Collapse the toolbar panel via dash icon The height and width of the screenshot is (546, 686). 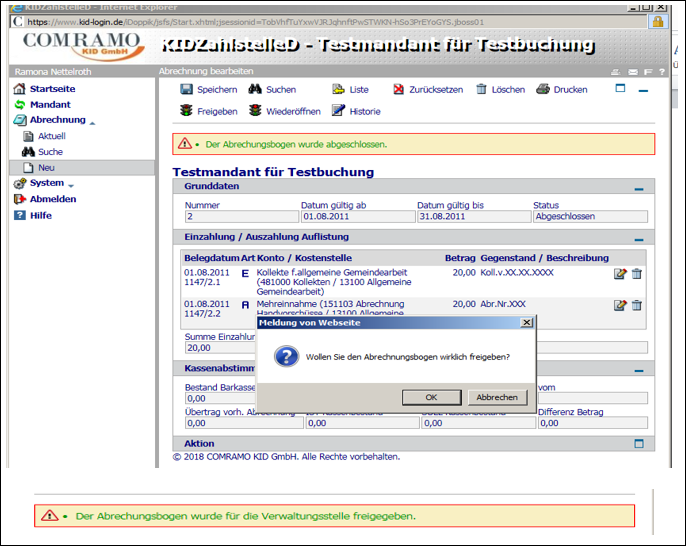pyautogui.click(x=643, y=91)
